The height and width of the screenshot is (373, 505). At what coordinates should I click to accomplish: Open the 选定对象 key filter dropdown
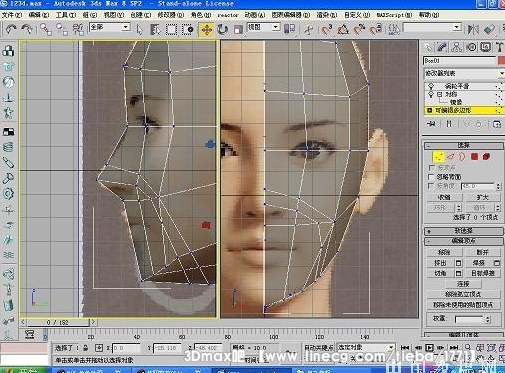click(x=391, y=347)
